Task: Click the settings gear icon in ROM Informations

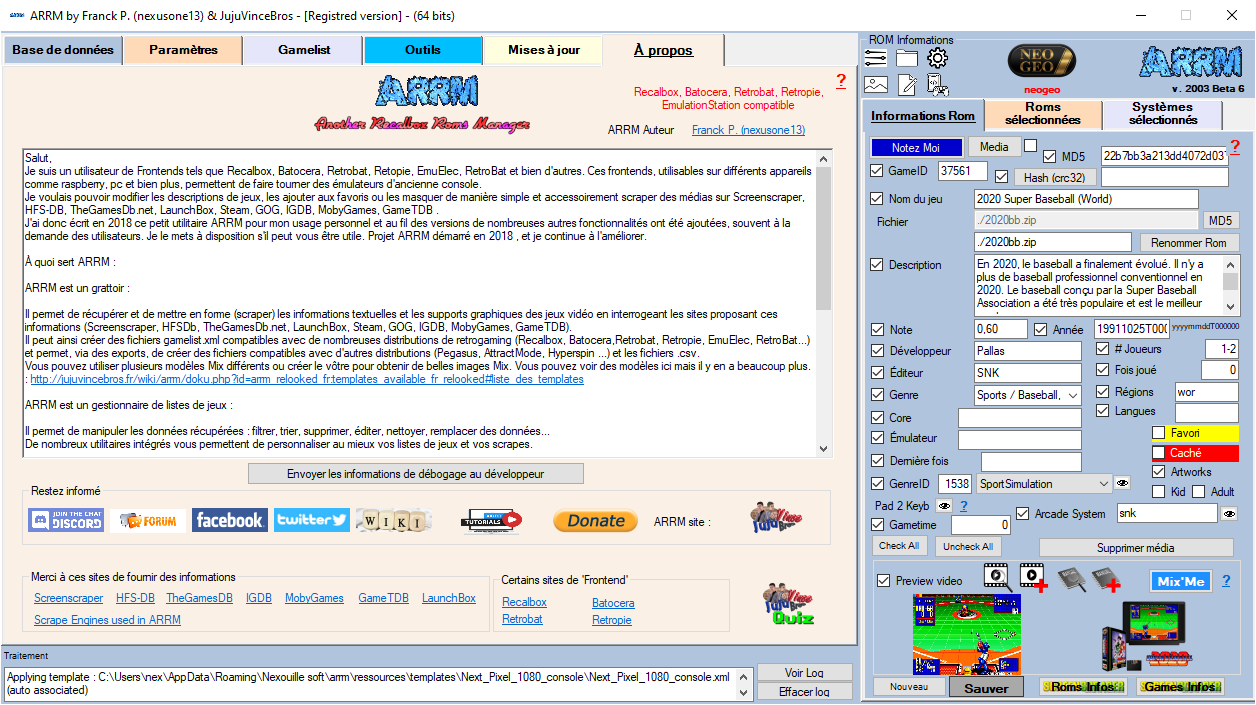Action: coord(937,58)
